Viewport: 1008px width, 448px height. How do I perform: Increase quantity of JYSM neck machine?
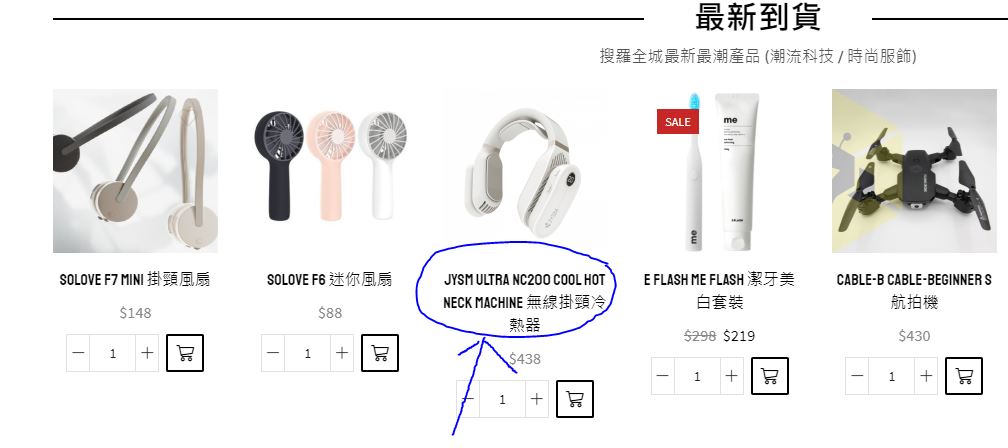537,399
